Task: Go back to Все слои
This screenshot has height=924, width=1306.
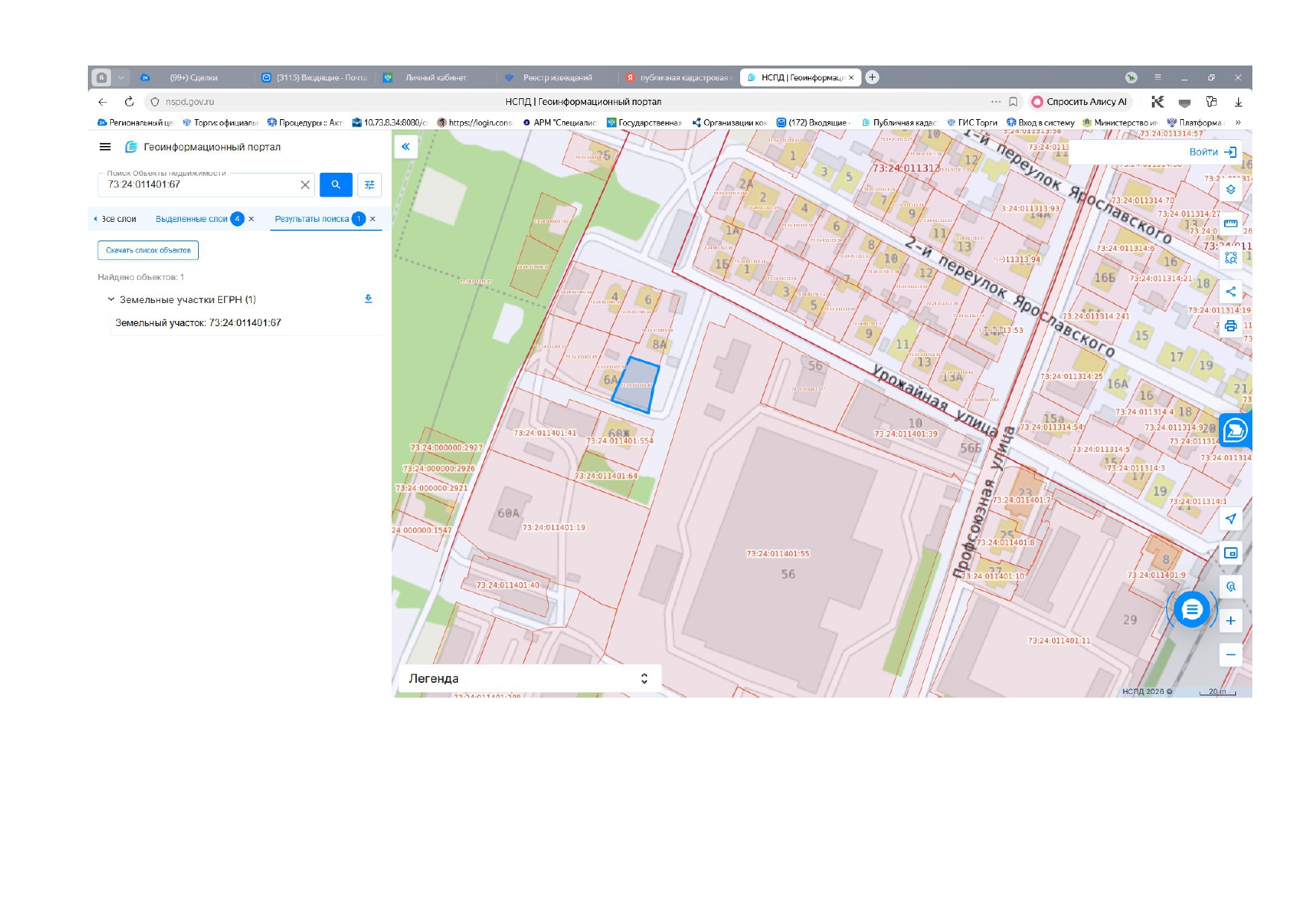Action: [x=115, y=219]
